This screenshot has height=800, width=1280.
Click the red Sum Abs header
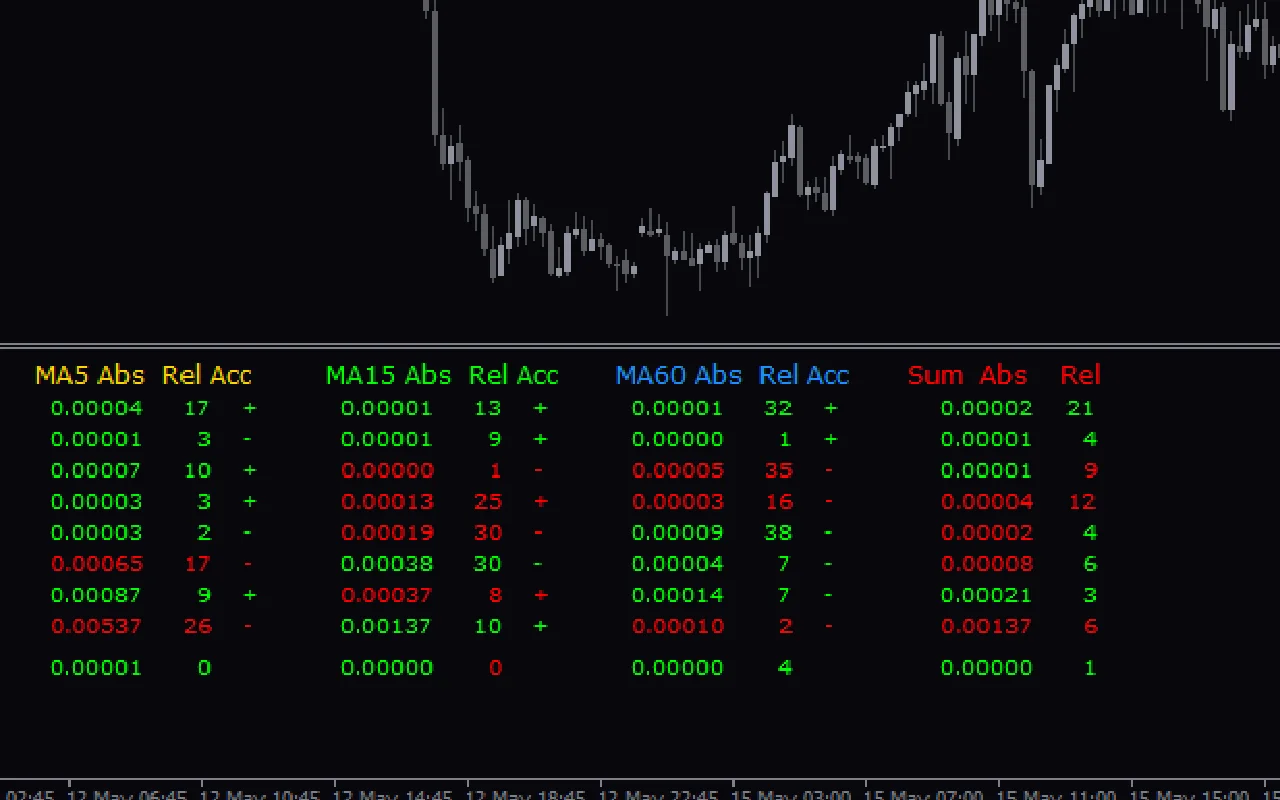pyautogui.click(x=969, y=375)
